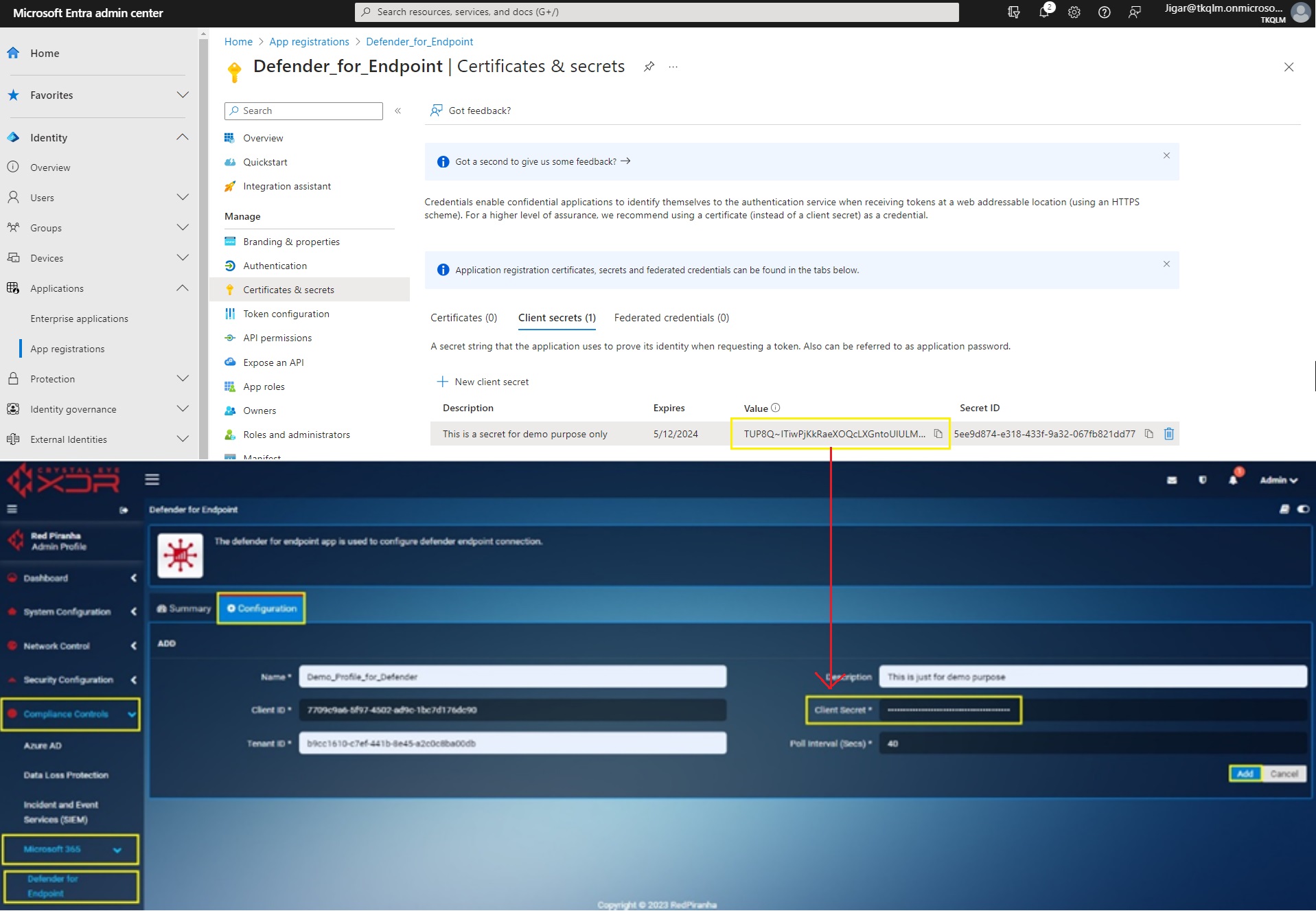Click Cancel in the XDR form

(1284, 774)
